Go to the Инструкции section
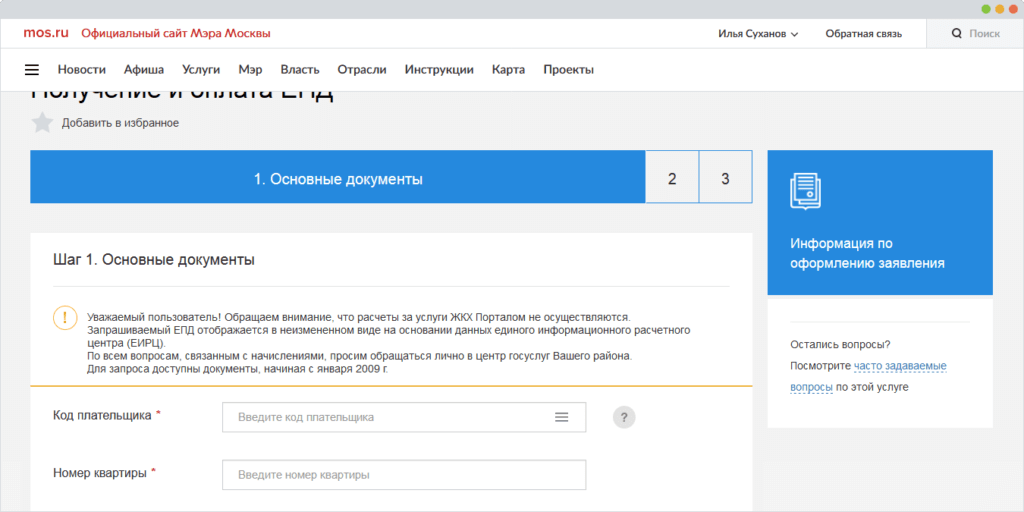The height and width of the screenshot is (512, 1024). pyautogui.click(x=439, y=70)
